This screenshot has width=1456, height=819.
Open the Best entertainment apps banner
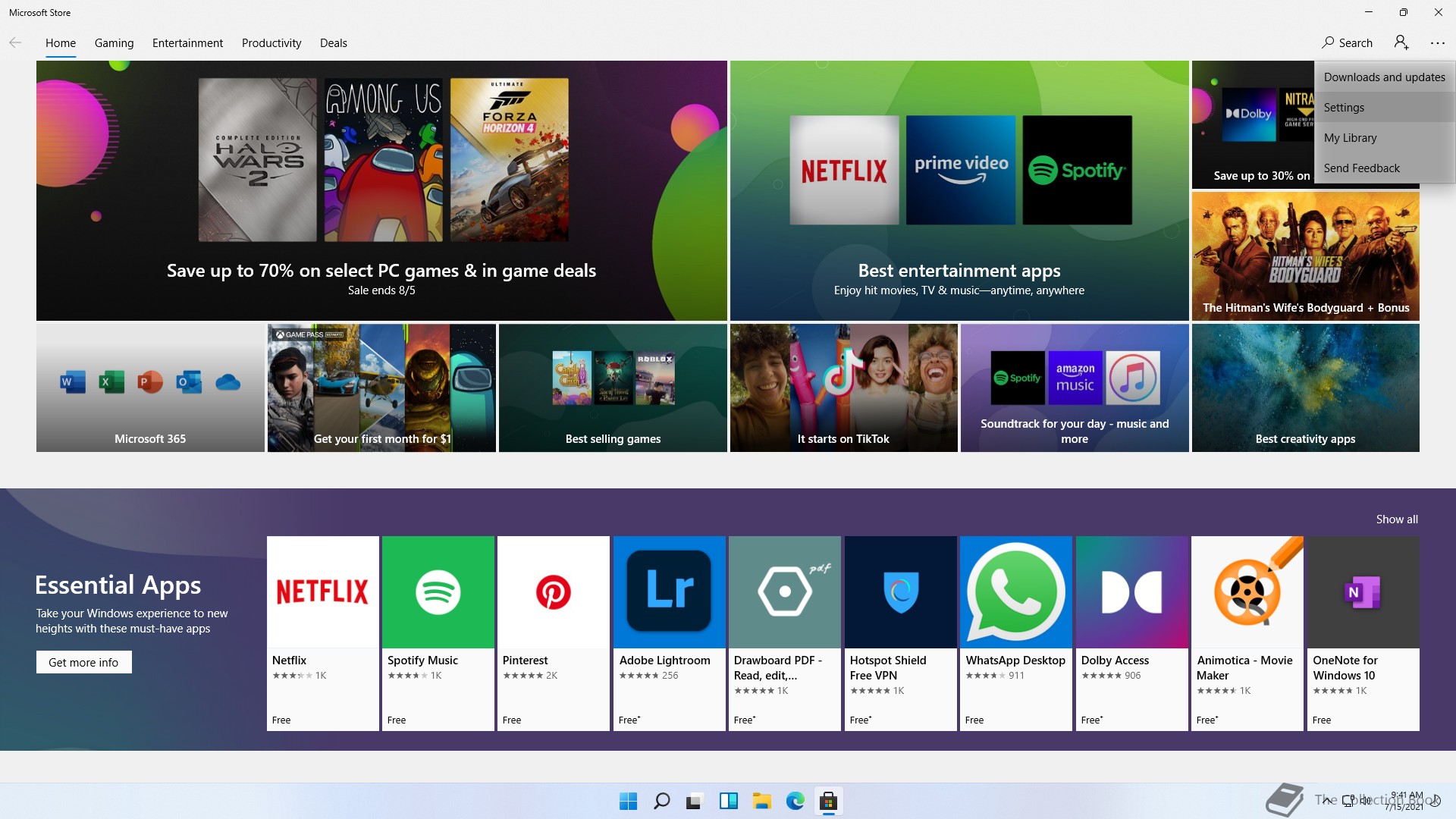tap(959, 190)
